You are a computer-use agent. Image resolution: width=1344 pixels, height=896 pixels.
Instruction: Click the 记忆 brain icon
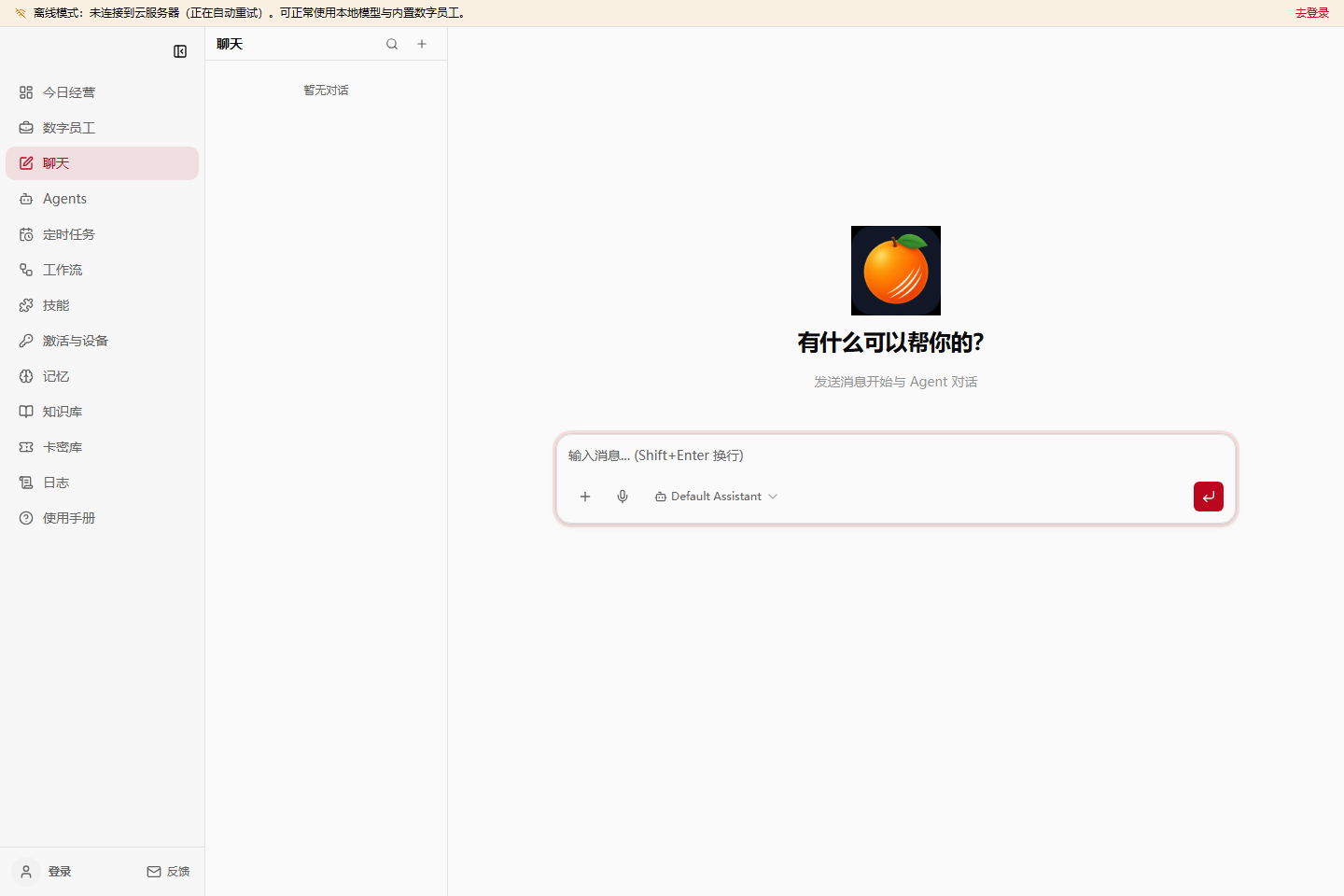click(x=26, y=376)
